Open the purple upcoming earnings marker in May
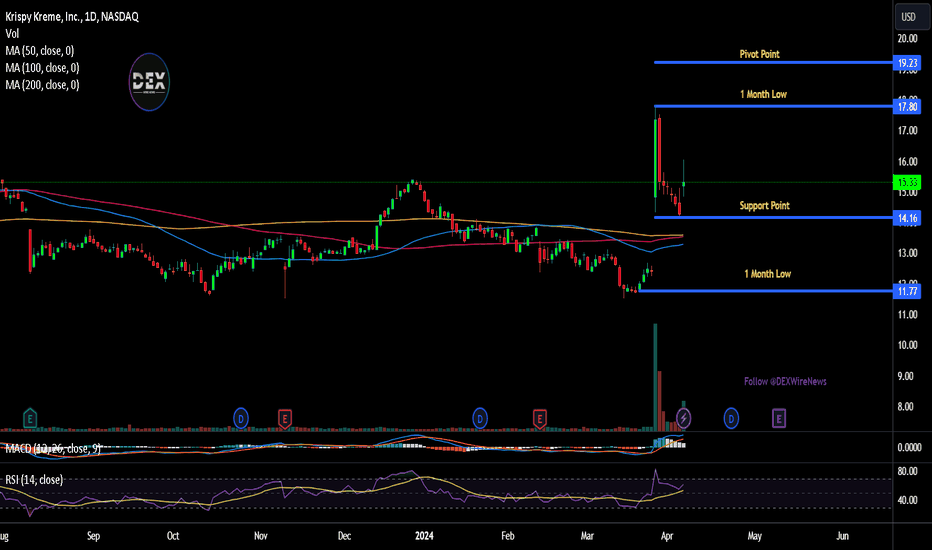The image size is (932, 550). tap(779, 419)
